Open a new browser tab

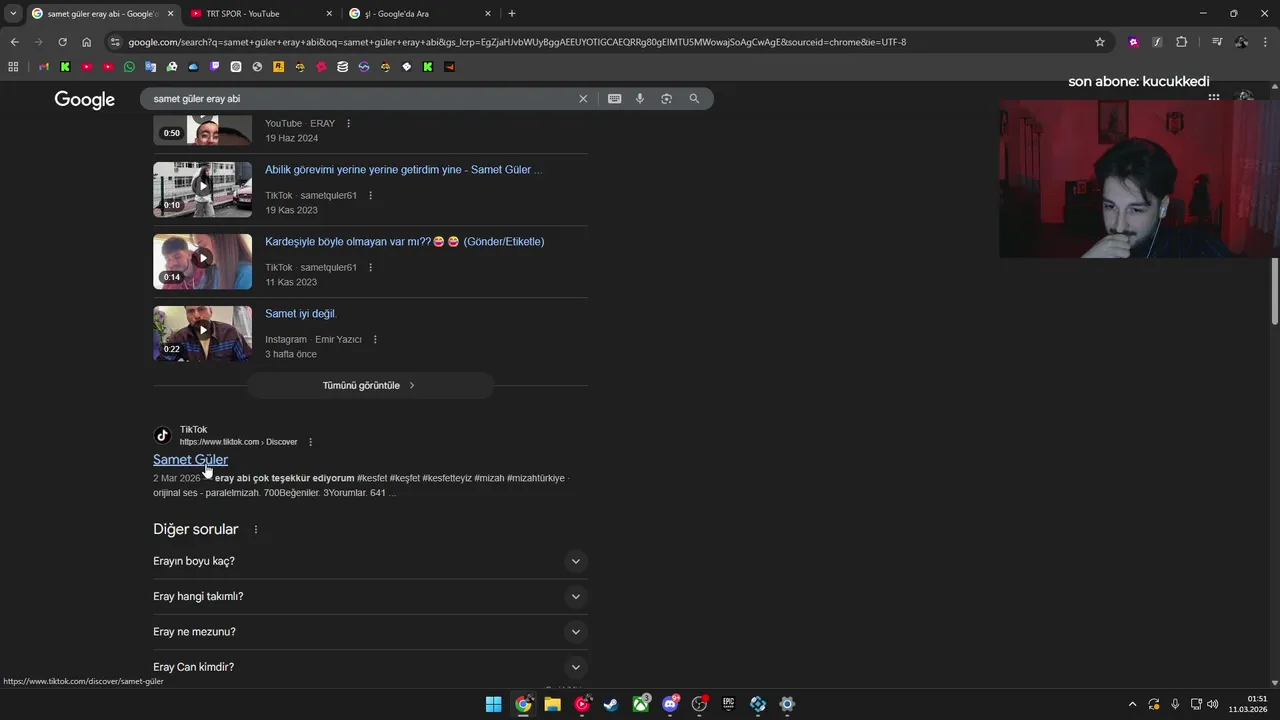coord(512,14)
